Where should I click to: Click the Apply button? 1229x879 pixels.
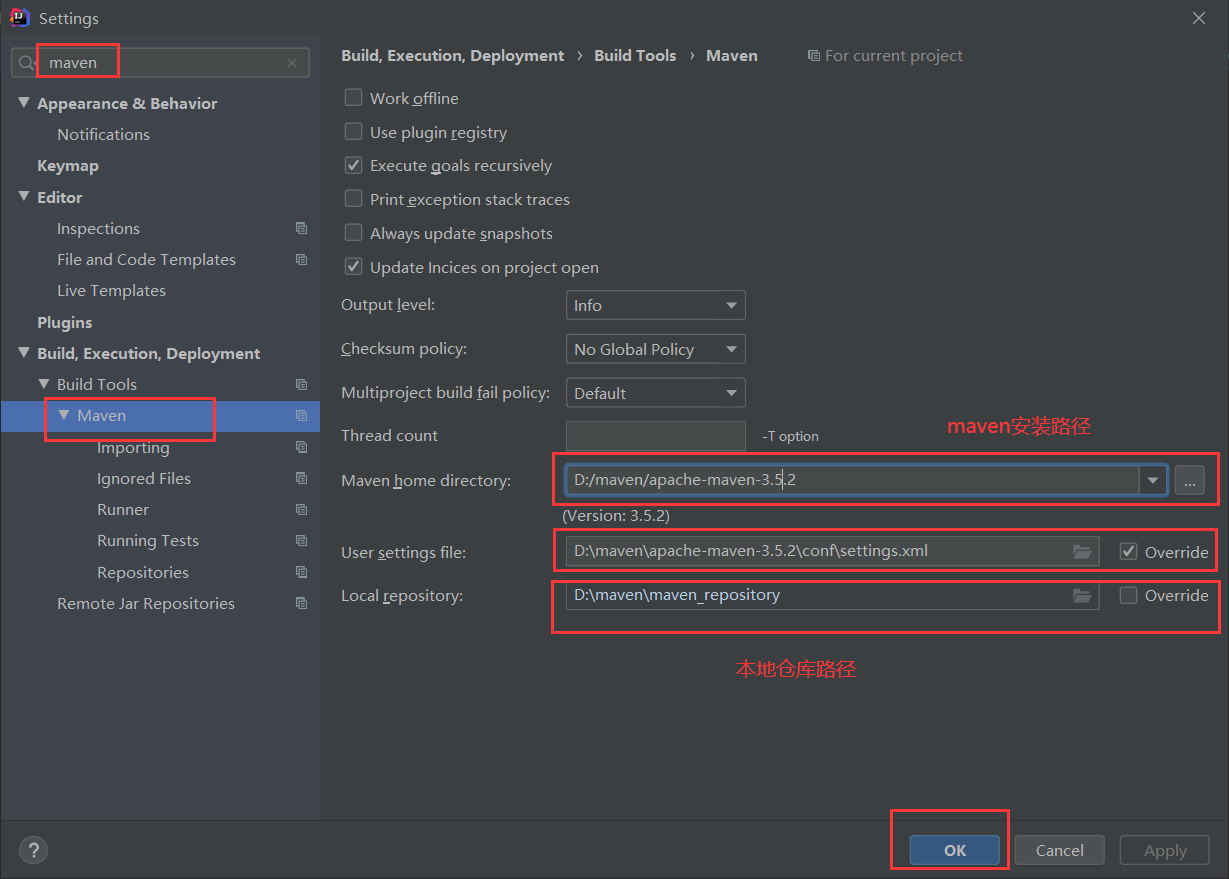point(1165,850)
